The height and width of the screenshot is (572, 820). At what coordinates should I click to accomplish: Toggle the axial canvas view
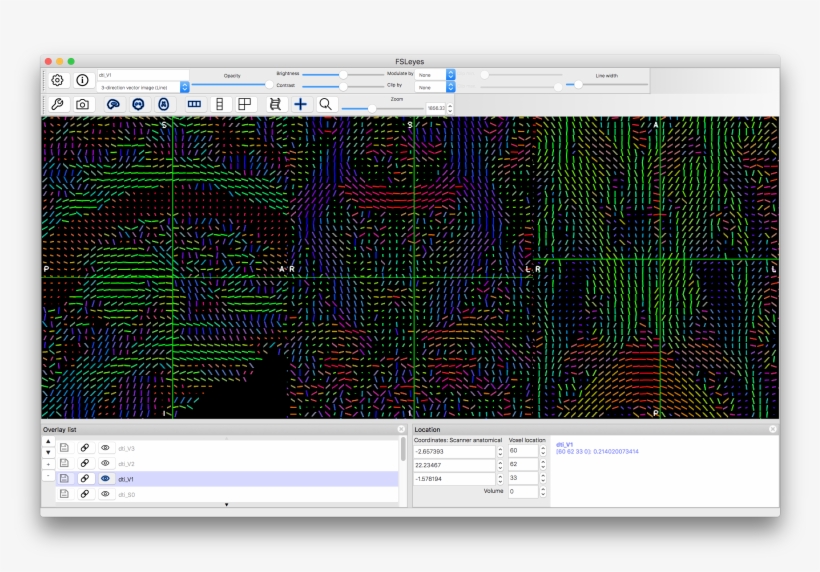click(163, 104)
